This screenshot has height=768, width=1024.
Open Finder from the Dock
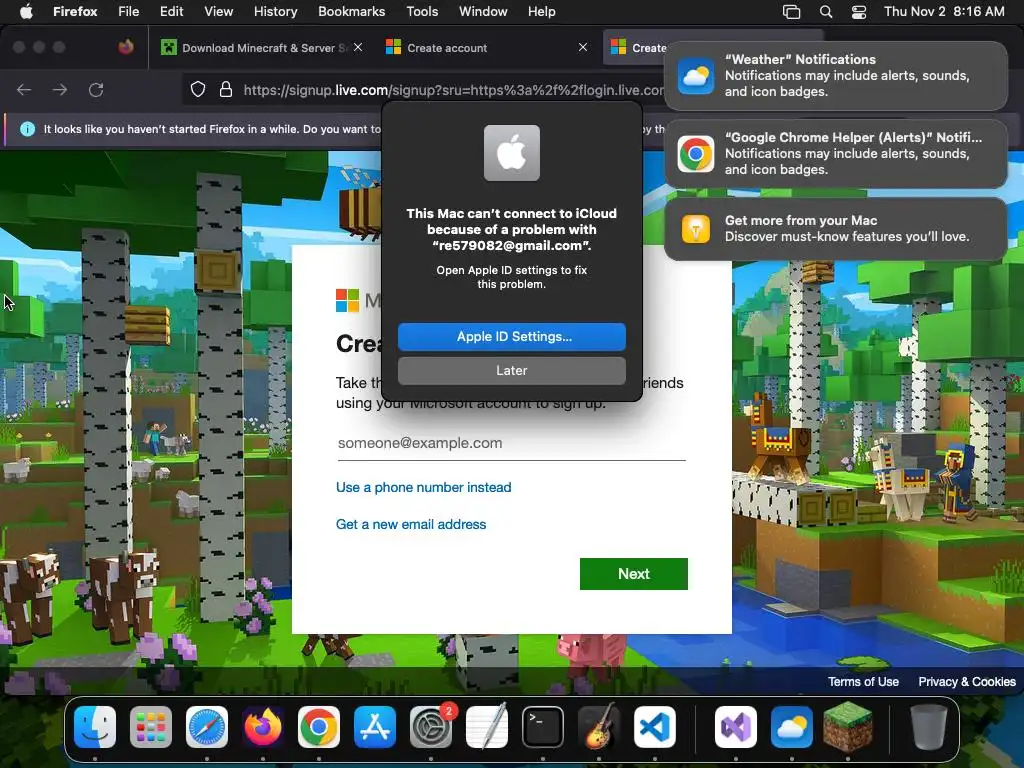[x=95, y=727]
